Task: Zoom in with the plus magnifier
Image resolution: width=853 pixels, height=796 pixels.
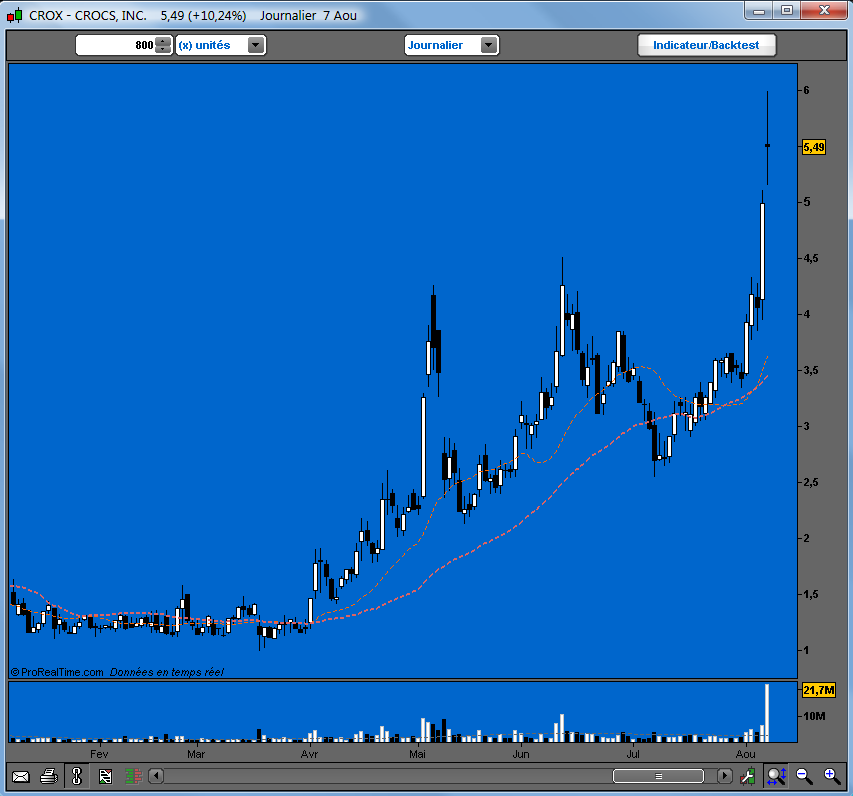Action: pos(832,776)
